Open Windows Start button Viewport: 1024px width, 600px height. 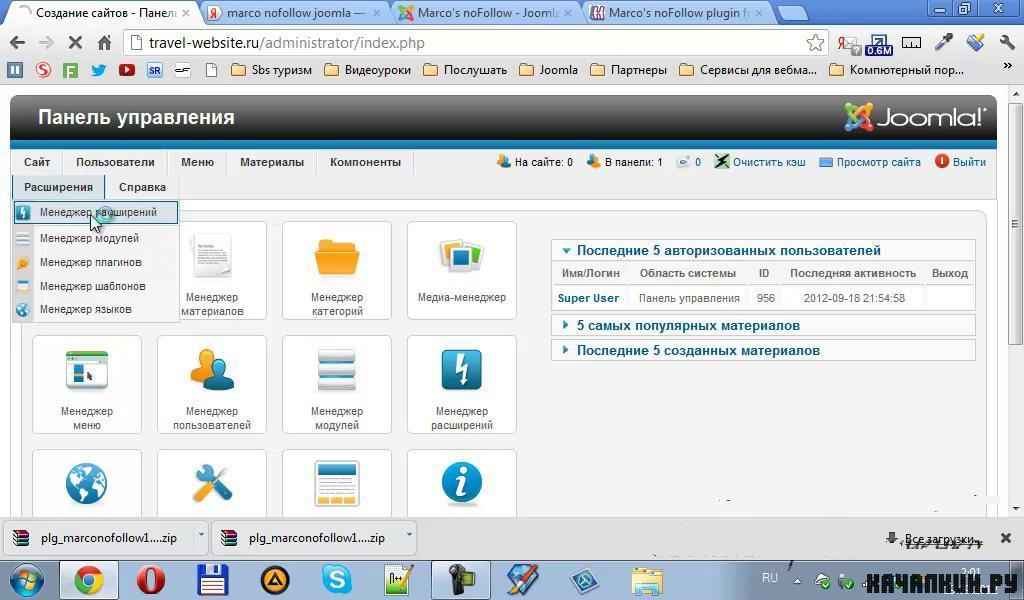point(26,580)
